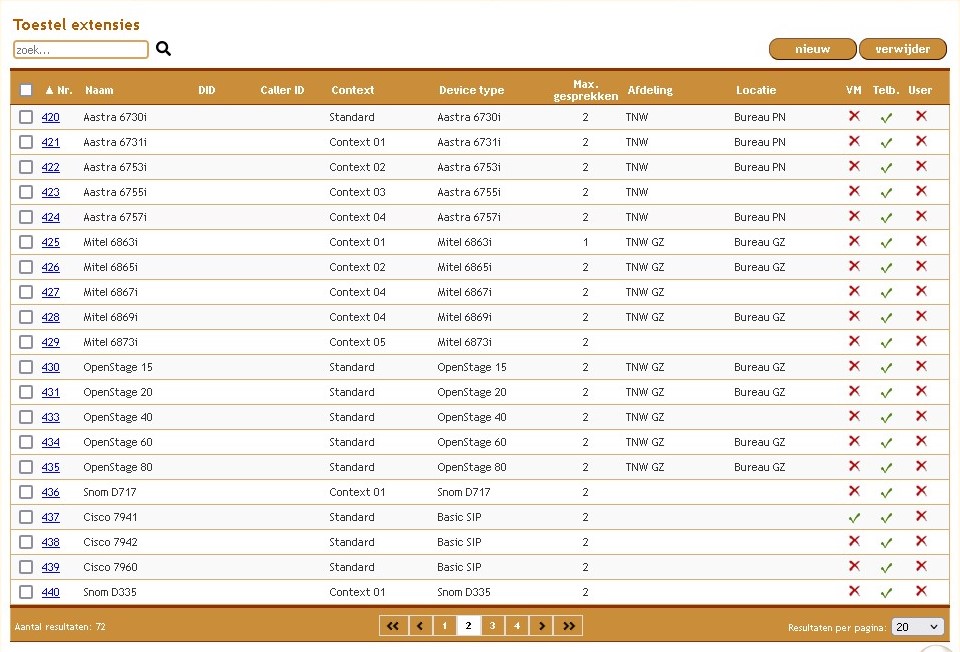Click the User red cross for Snom D335

click(921, 591)
